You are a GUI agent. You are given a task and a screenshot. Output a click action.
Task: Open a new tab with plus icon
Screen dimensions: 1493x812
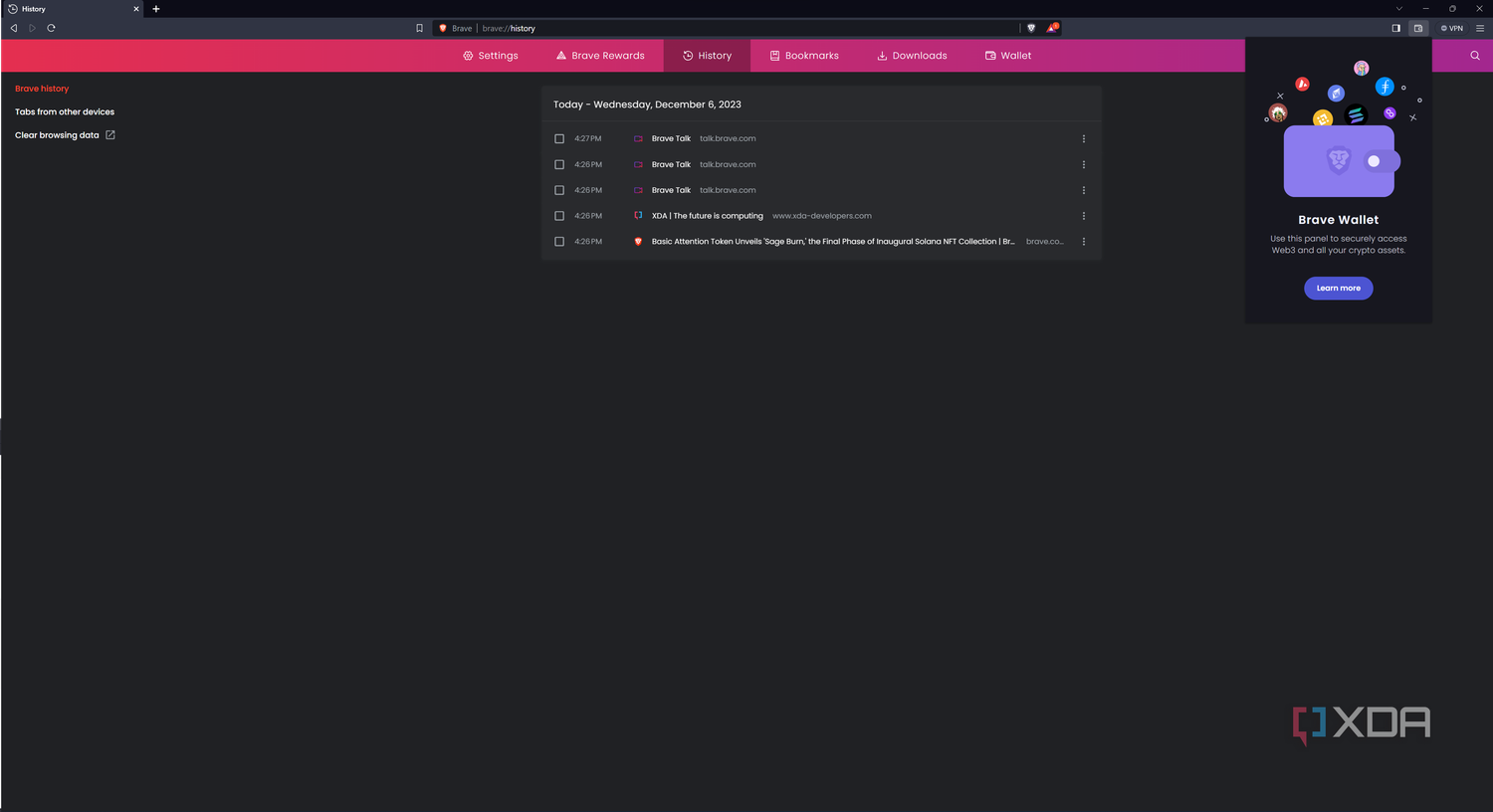pos(156,9)
